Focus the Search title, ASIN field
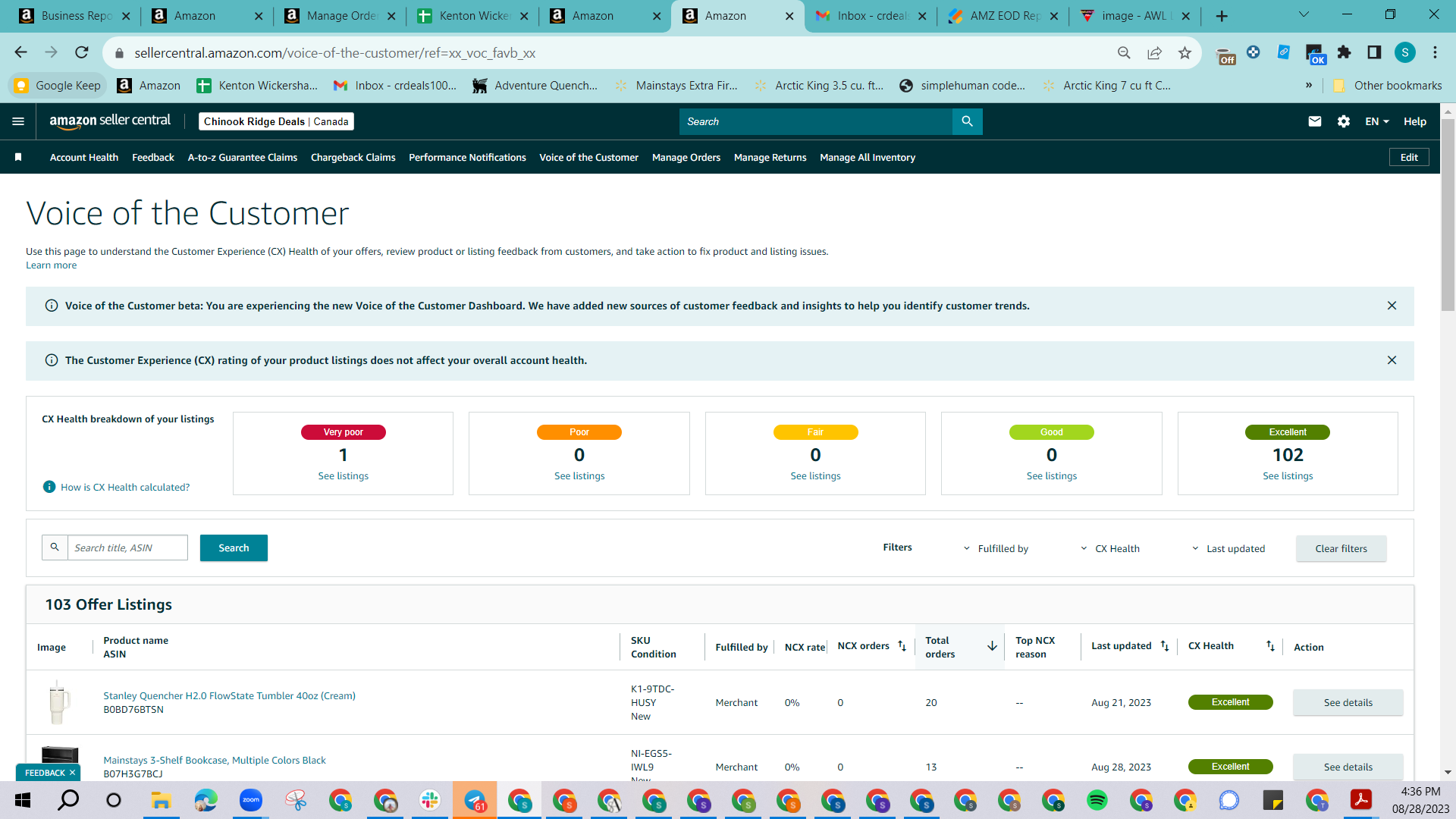This screenshot has width=1456, height=819. pyautogui.click(x=127, y=548)
